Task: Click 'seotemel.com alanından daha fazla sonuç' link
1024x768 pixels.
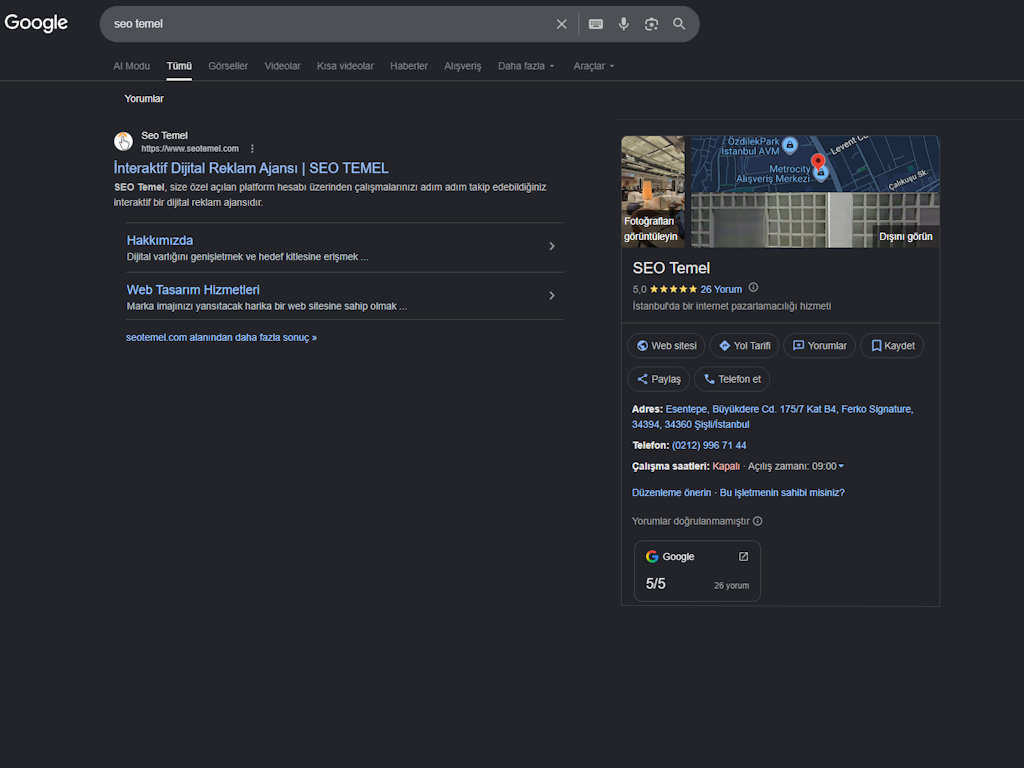Action: click(221, 338)
